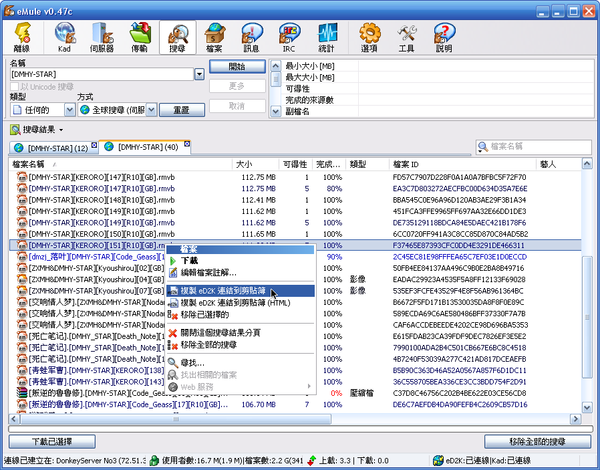Switch to the [DMHY-STAR] (12) tab
This screenshot has width=600, height=470.
[54, 148]
